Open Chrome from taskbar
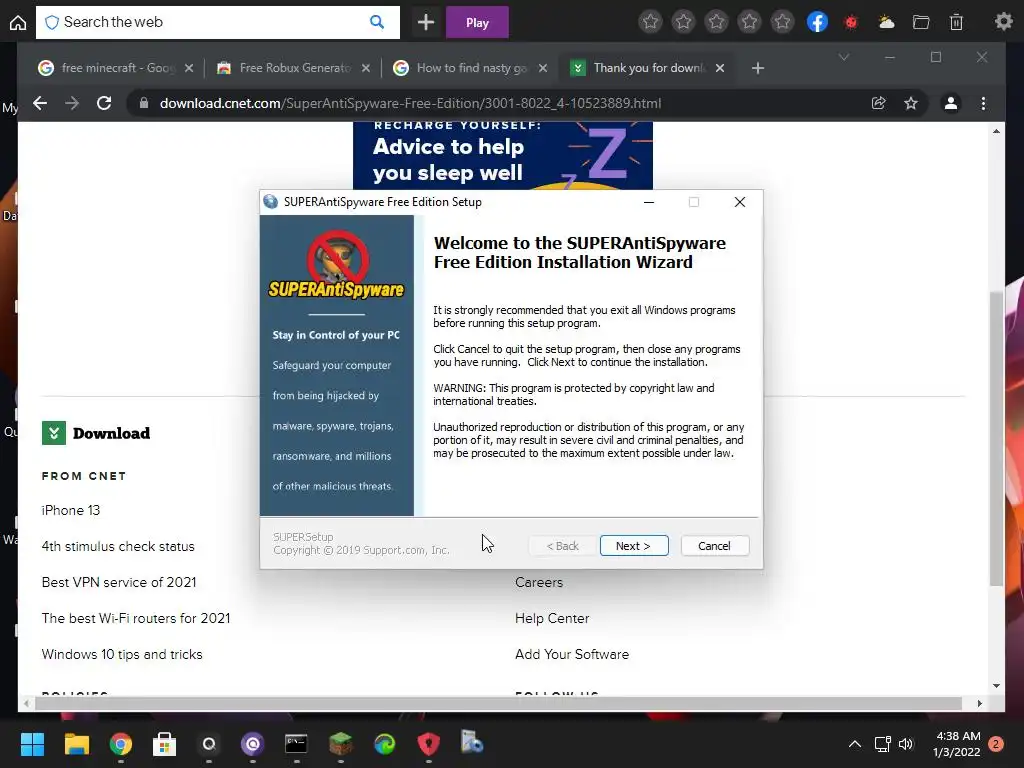Screen dimensions: 1024x768 pyautogui.click(x=121, y=744)
